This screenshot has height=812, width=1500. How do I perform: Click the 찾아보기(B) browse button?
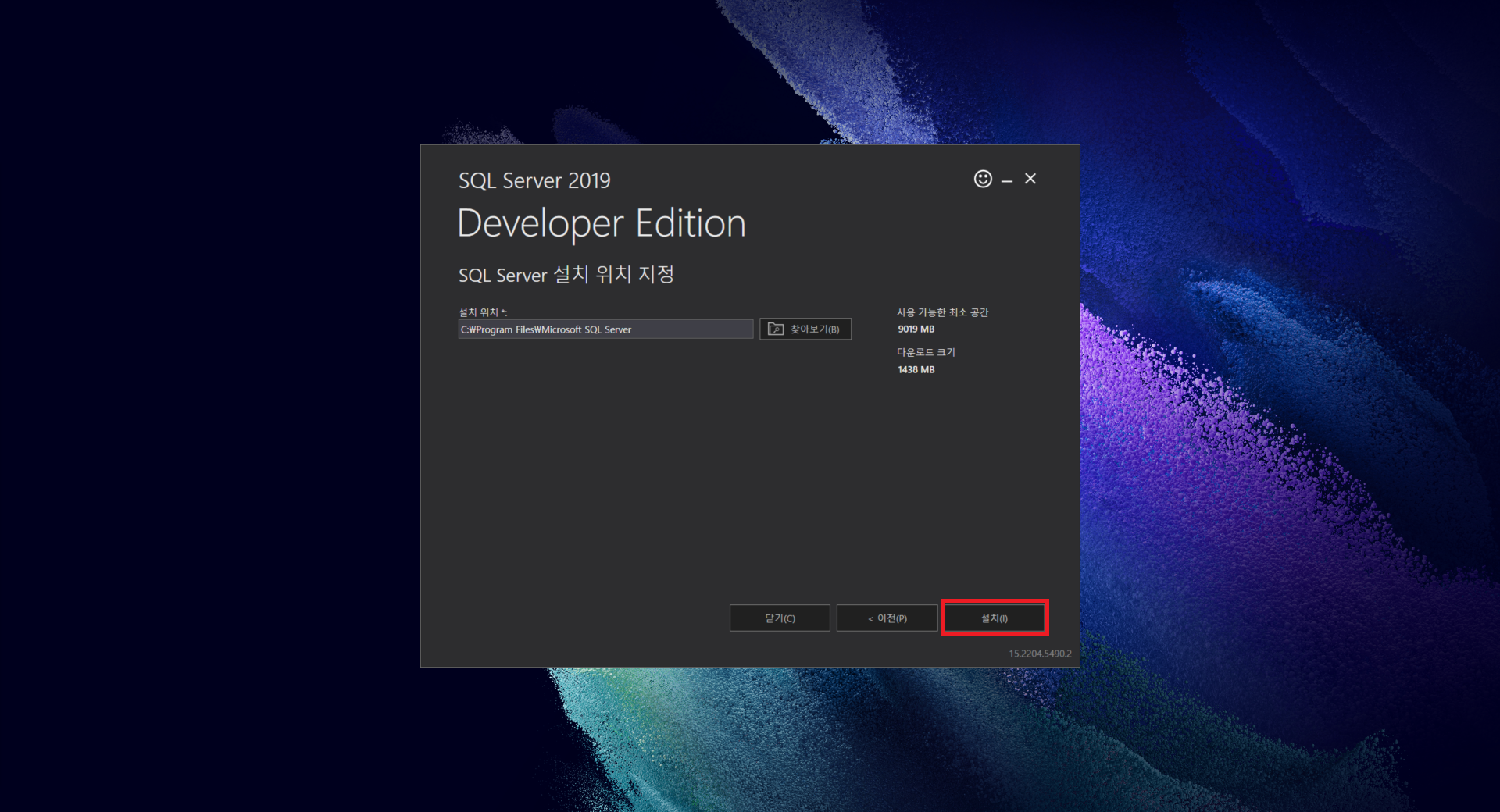(x=805, y=329)
